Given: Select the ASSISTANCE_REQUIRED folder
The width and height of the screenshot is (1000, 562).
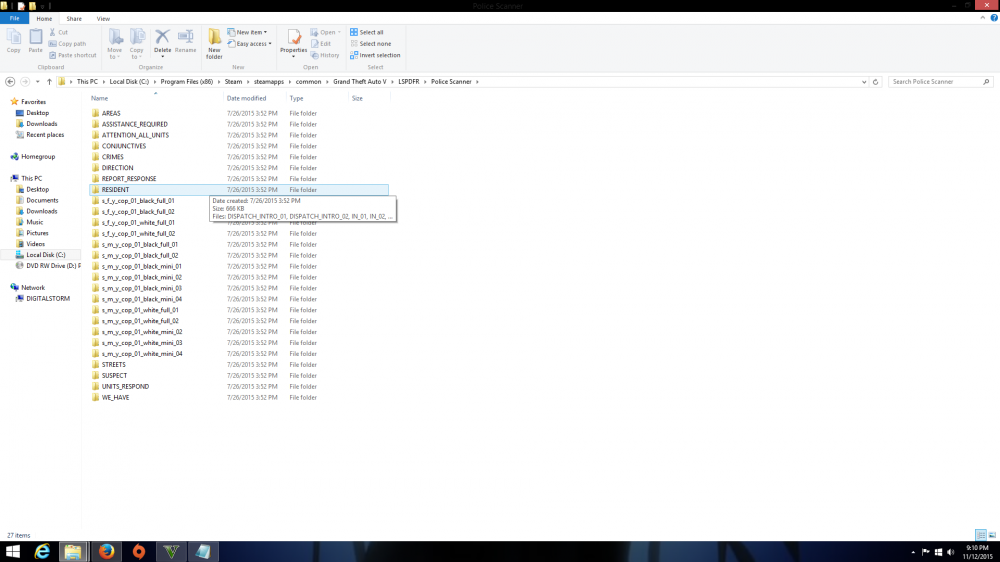Looking at the screenshot, I should pos(135,124).
